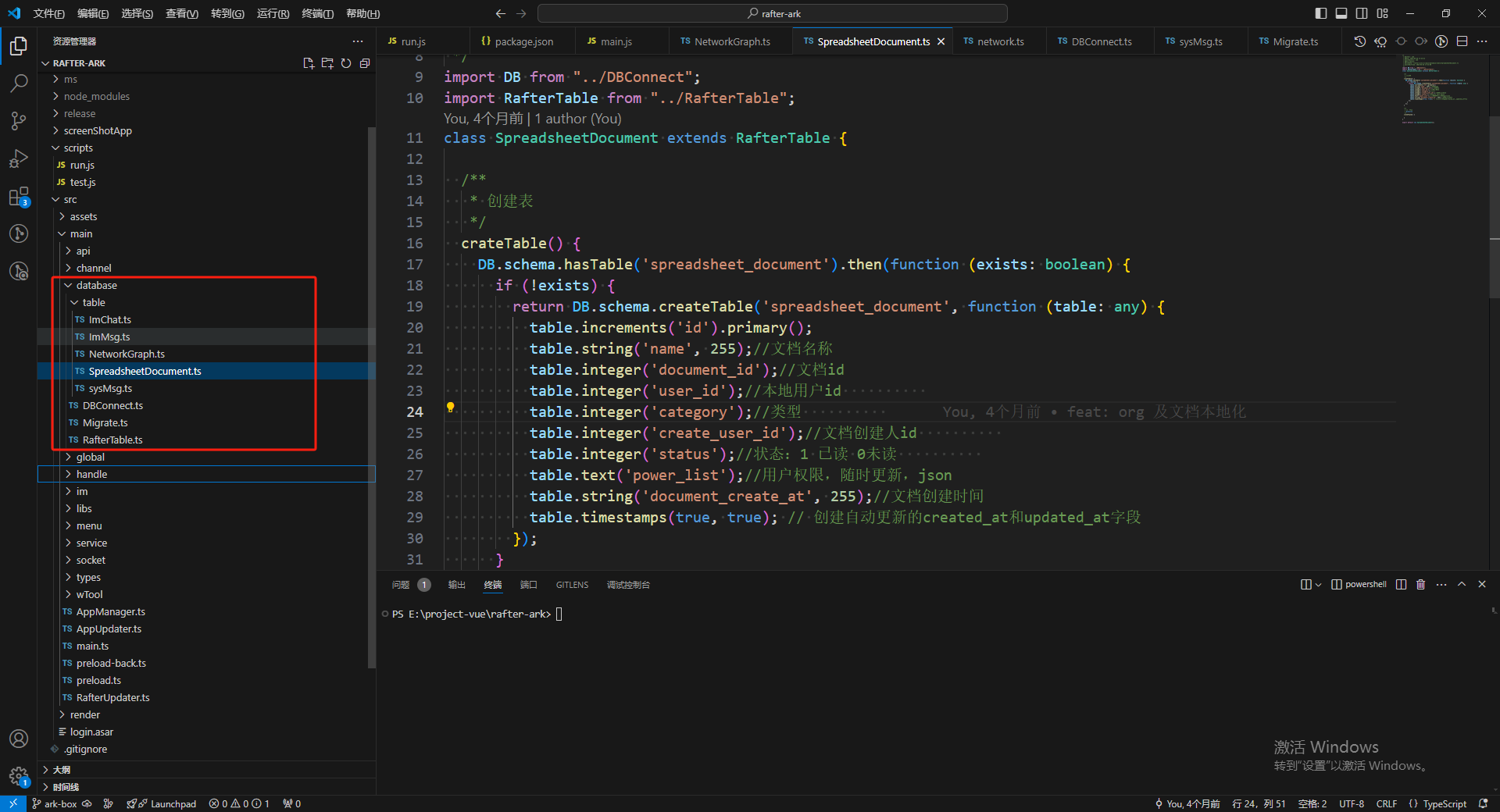This screenshot has height=812, width=1500.
Task: Open terminal panel more actions ellipsis
Action: 1441,584
